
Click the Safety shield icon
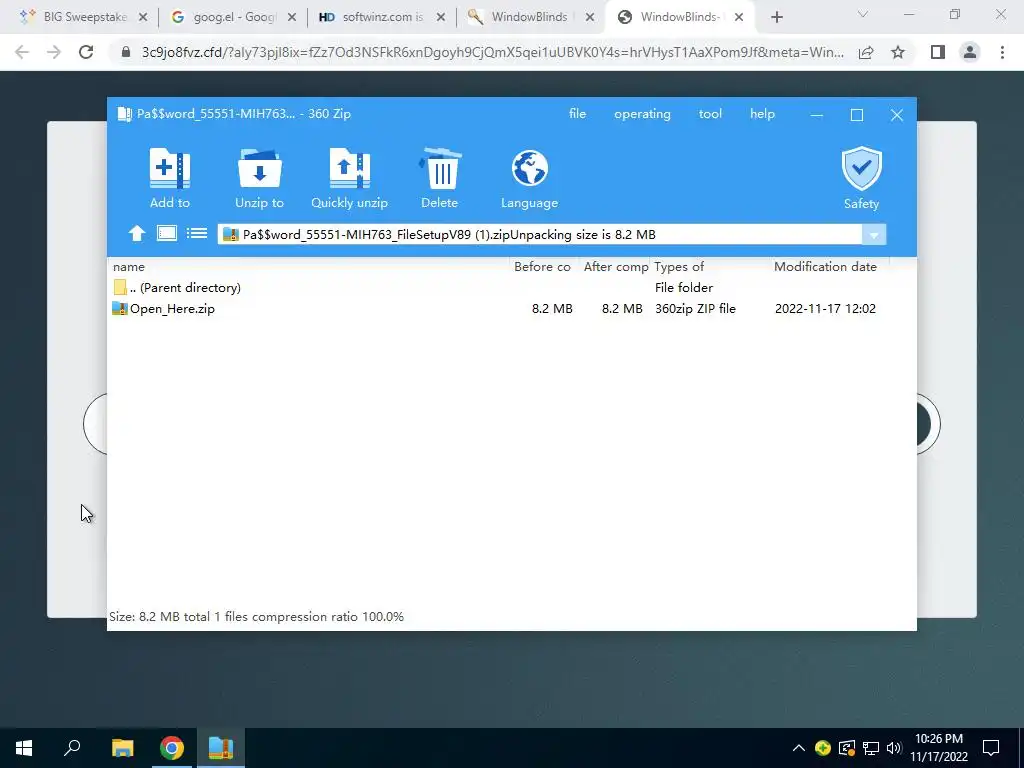(861, 168)
